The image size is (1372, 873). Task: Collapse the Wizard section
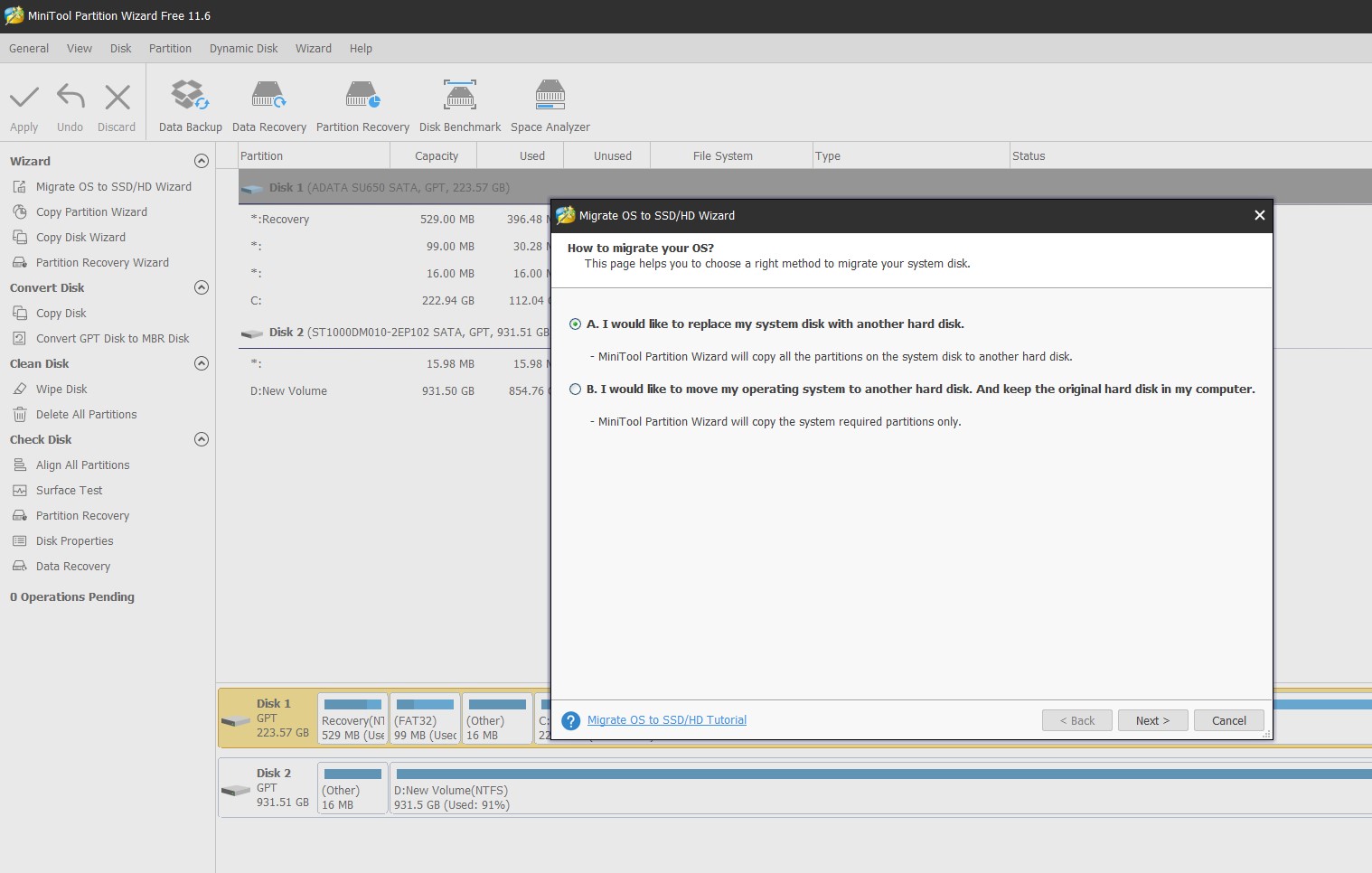click(202, 160)
